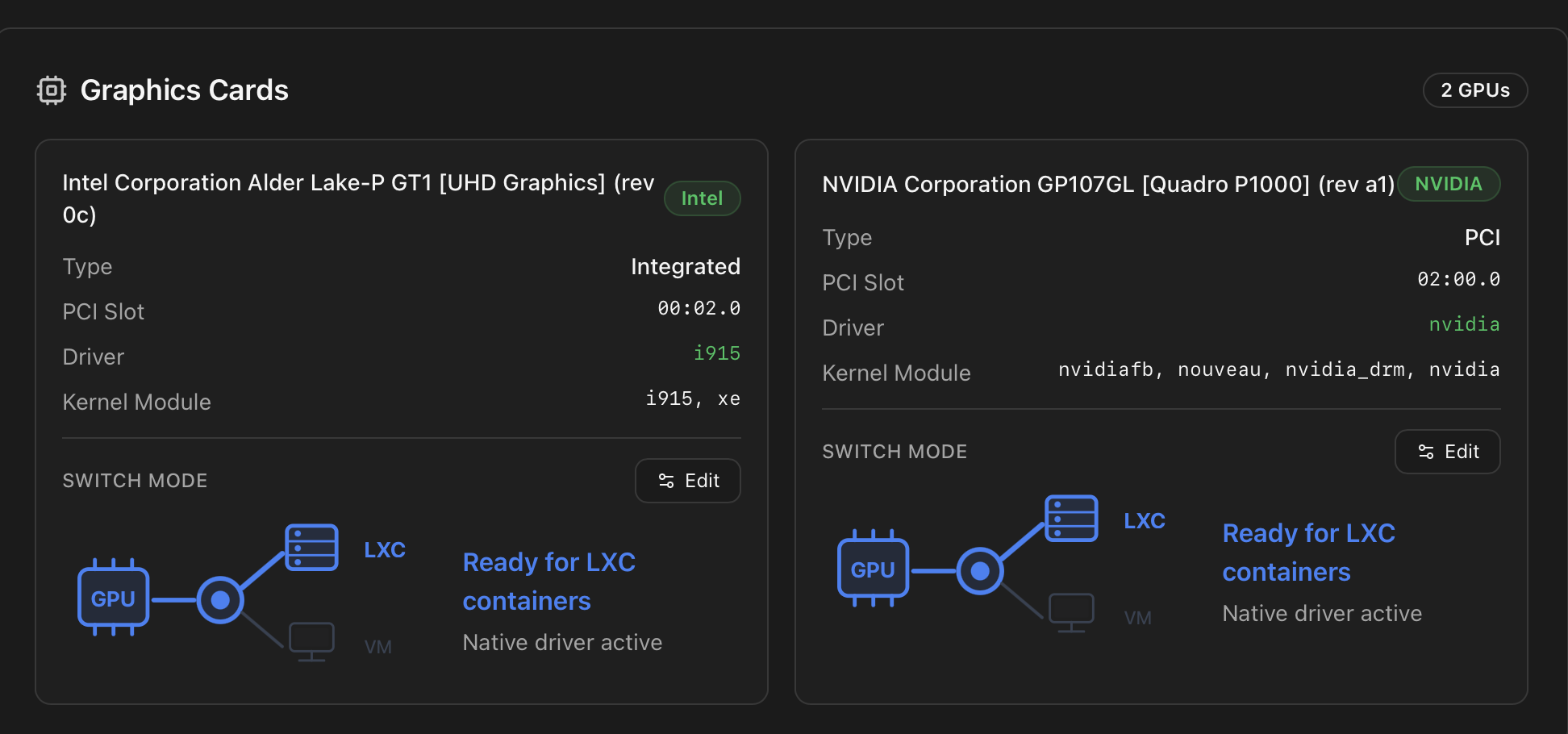1568x734 pixels.
Task: Click the PCI slot value 00:02.0
Action: [699, 308]
